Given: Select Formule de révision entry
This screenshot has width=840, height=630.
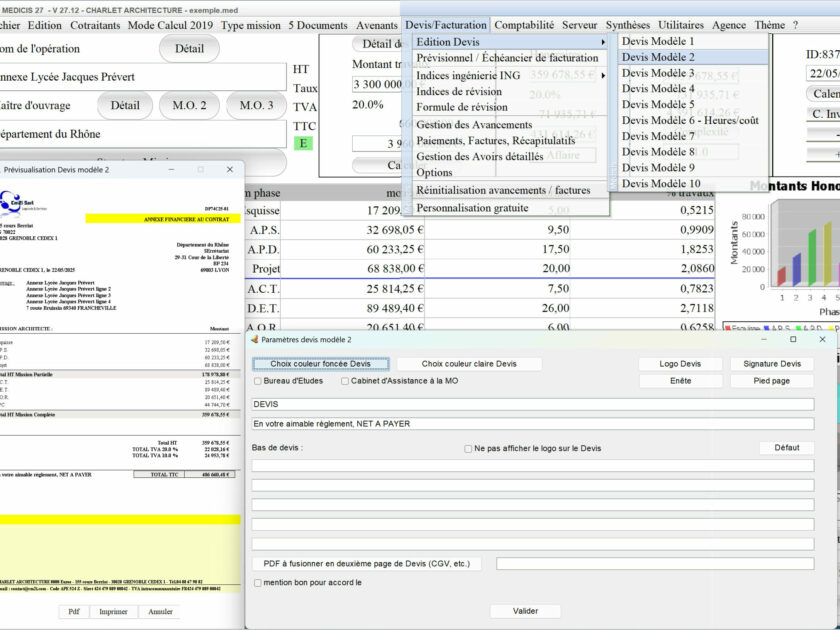Looking at the screenshot, I should click(511, 107).
